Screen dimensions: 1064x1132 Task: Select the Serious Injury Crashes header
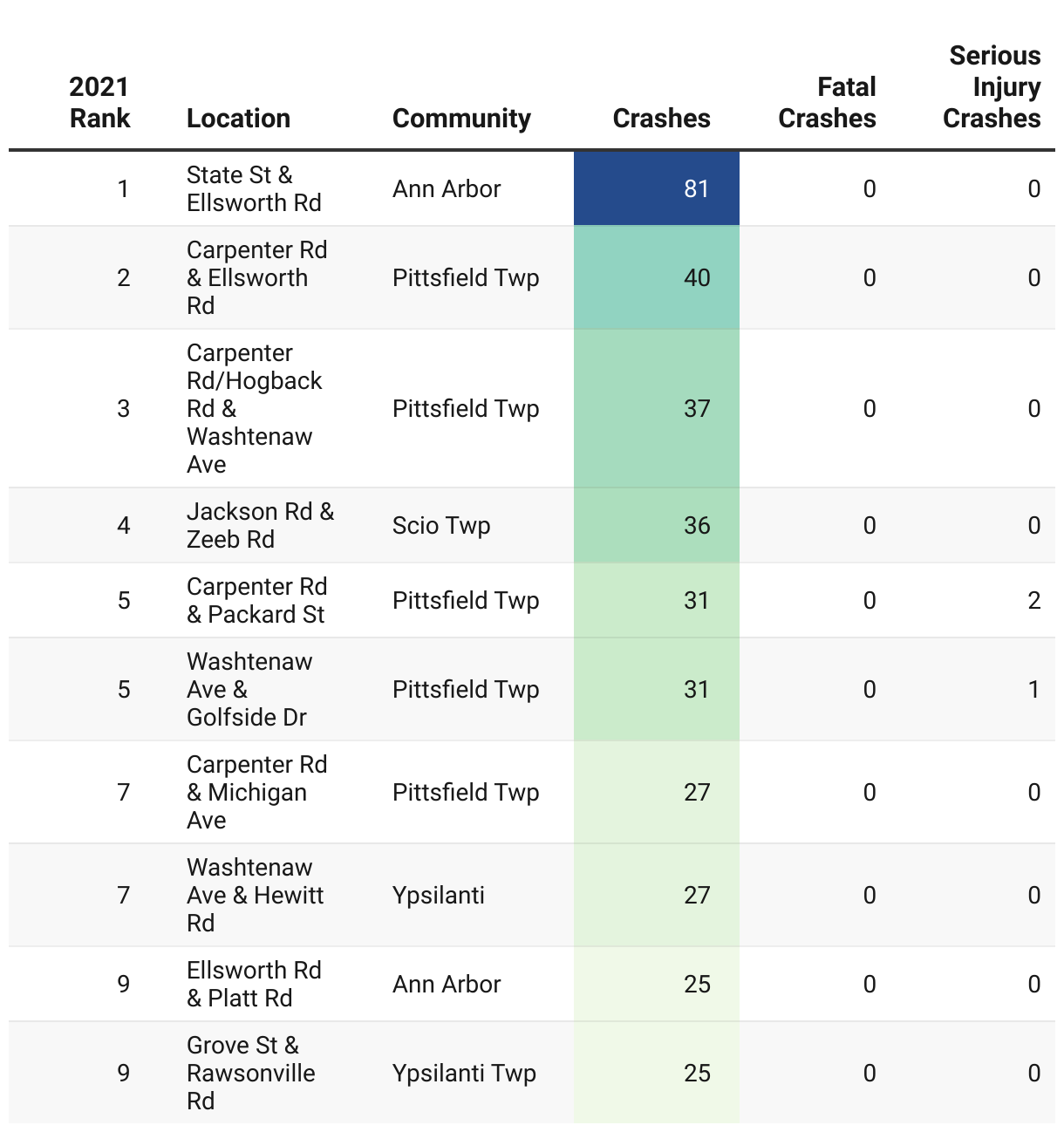pos(992,86)
